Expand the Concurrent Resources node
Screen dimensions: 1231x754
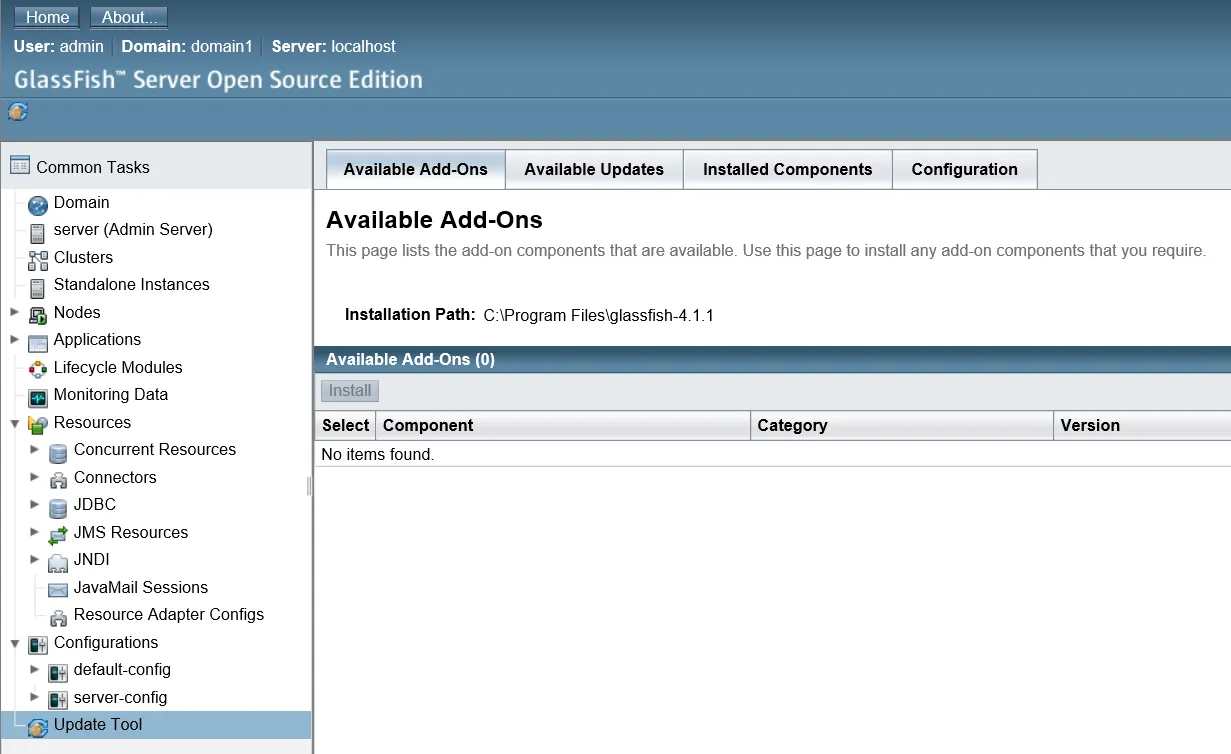[35, 449]
